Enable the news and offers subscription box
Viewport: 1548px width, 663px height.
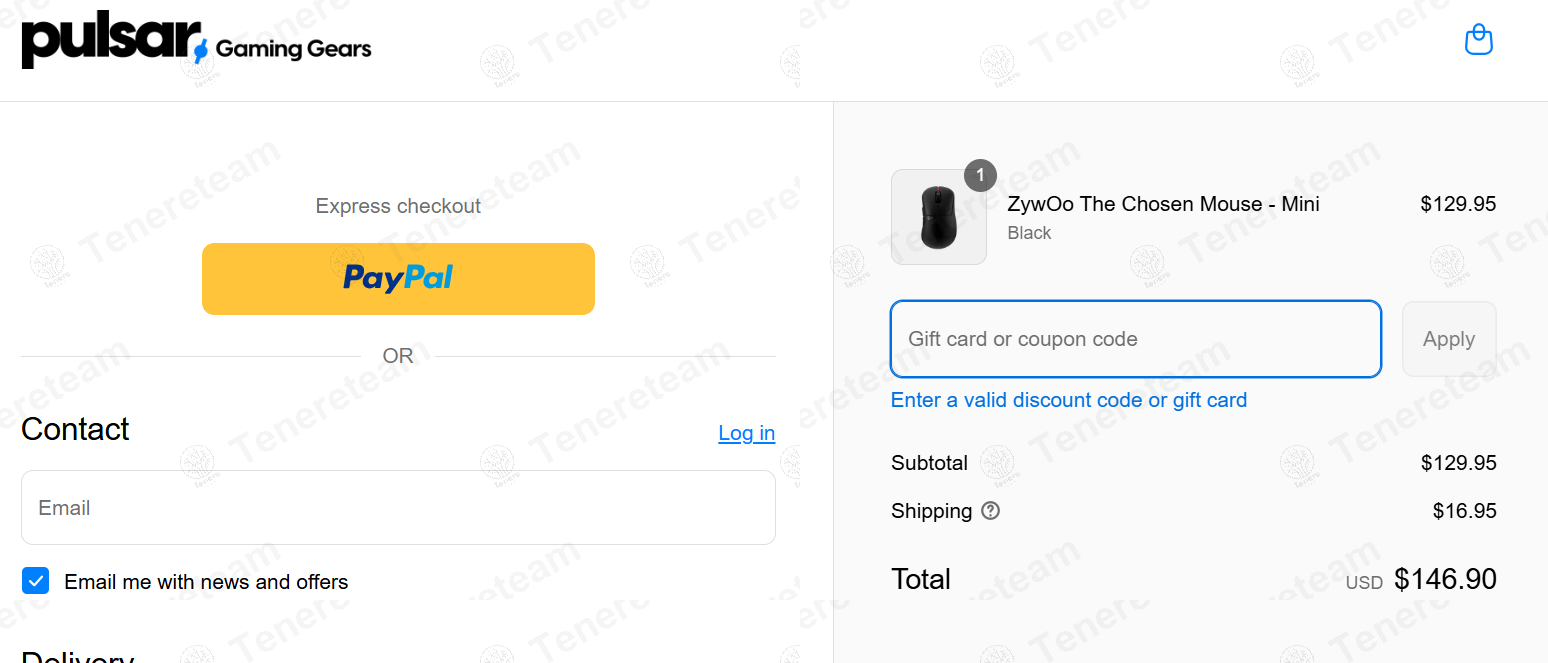point(35,580)
